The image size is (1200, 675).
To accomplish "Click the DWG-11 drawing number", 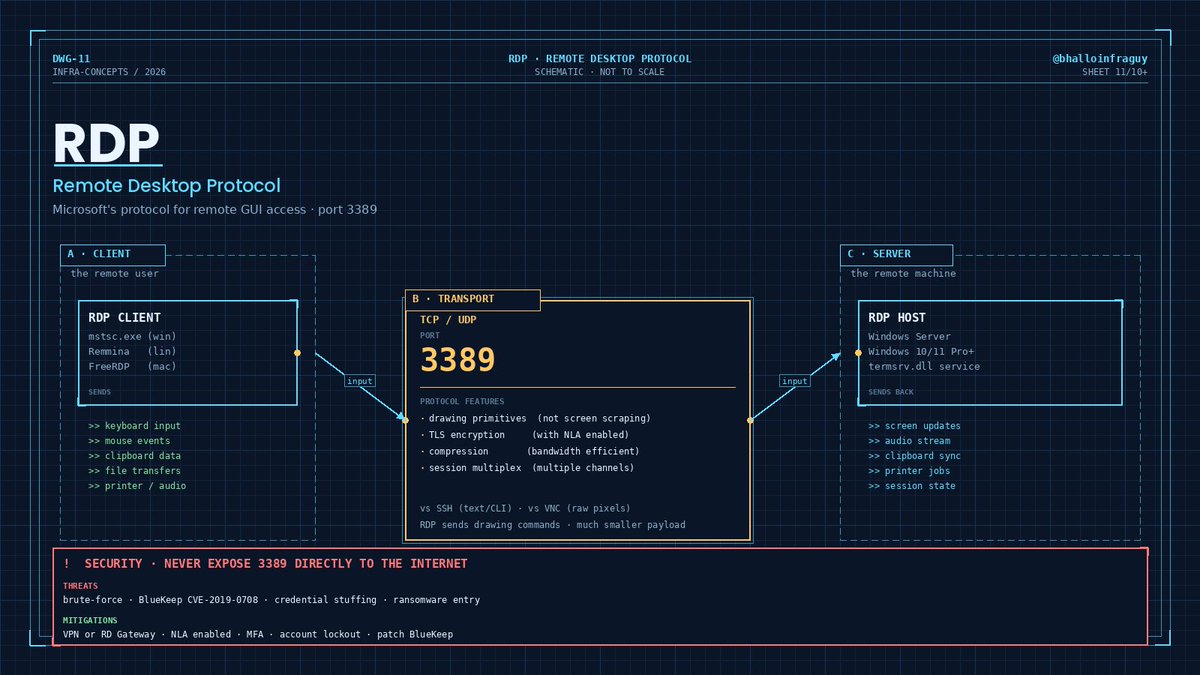I will pyautogui.click(x=71, y=59).
